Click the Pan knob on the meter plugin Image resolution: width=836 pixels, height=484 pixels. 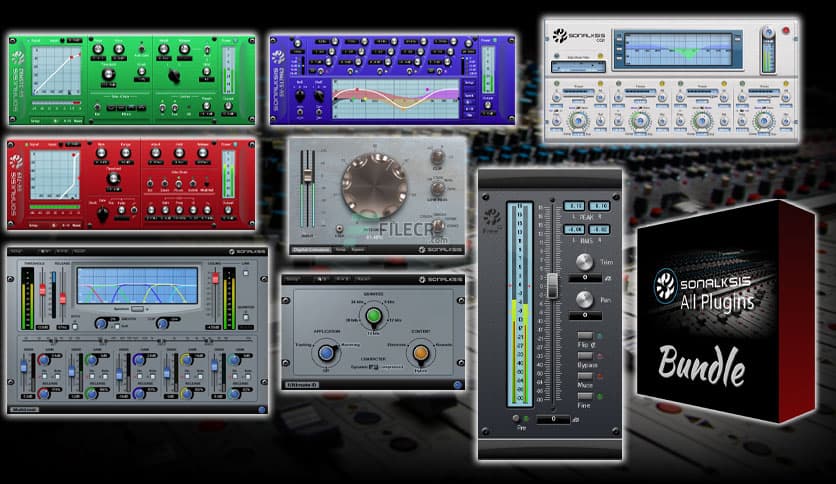(584, 300)
